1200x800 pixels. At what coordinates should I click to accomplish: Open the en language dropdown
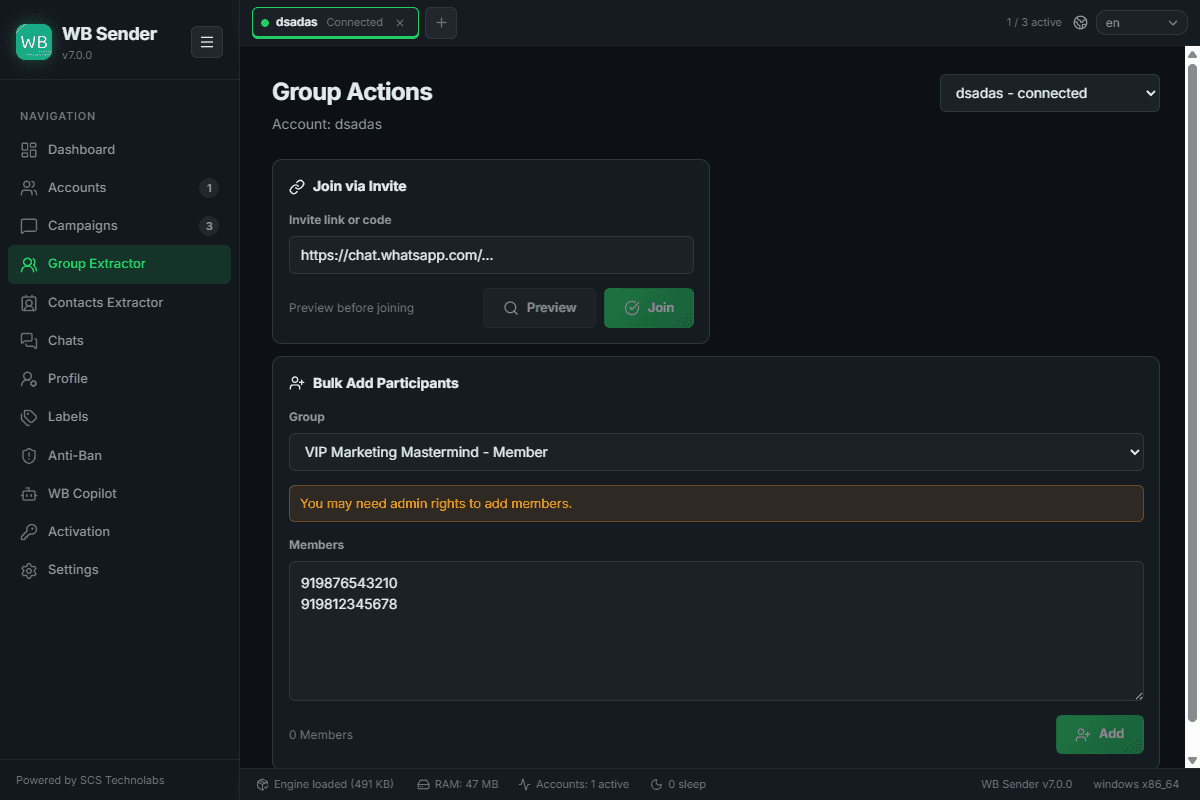click(x=1142, y=22)
